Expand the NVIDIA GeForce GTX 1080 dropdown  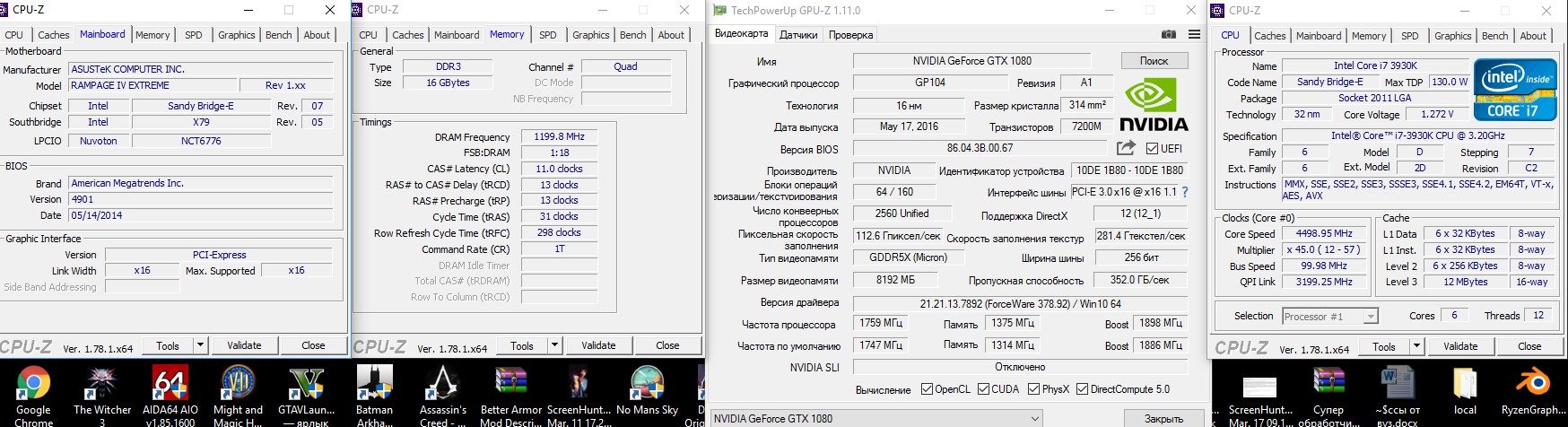point(1035,418)
